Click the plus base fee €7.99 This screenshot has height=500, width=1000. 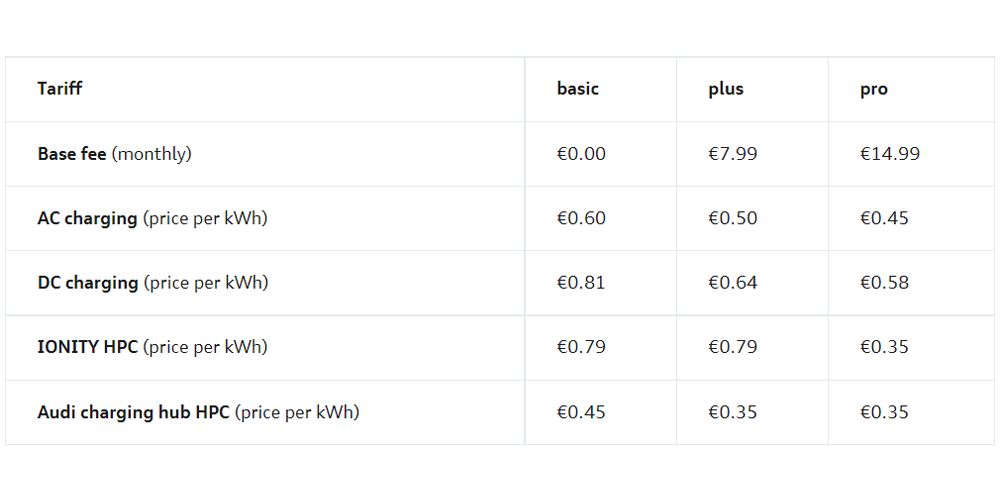tap(733, 154)
